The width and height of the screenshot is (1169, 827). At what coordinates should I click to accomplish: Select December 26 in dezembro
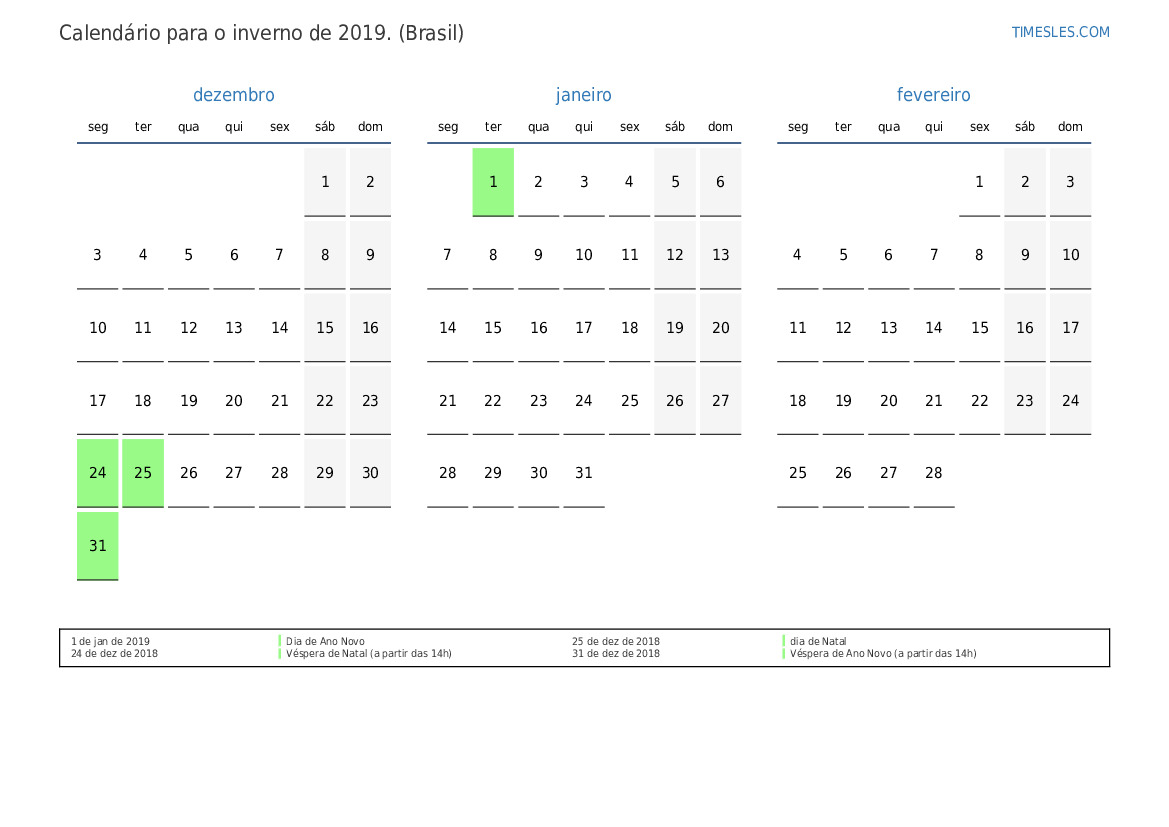click(189, 473)
